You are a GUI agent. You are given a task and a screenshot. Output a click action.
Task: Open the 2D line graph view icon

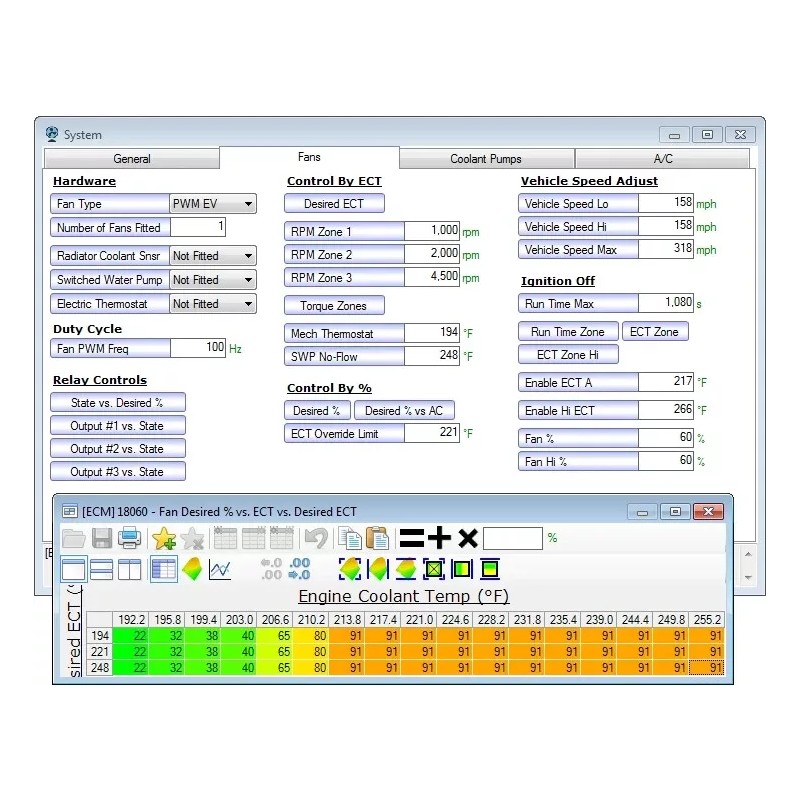pos(220,570)
